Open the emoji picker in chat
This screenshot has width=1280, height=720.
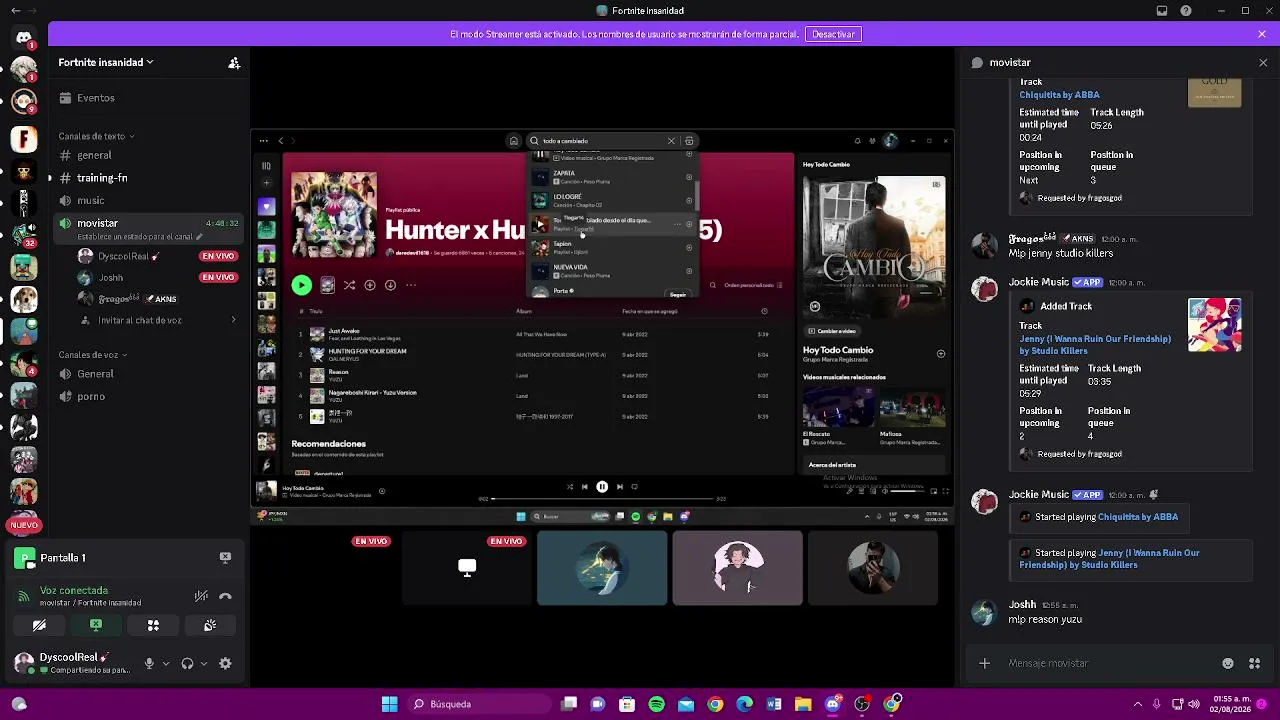(x=1228, y=663)
